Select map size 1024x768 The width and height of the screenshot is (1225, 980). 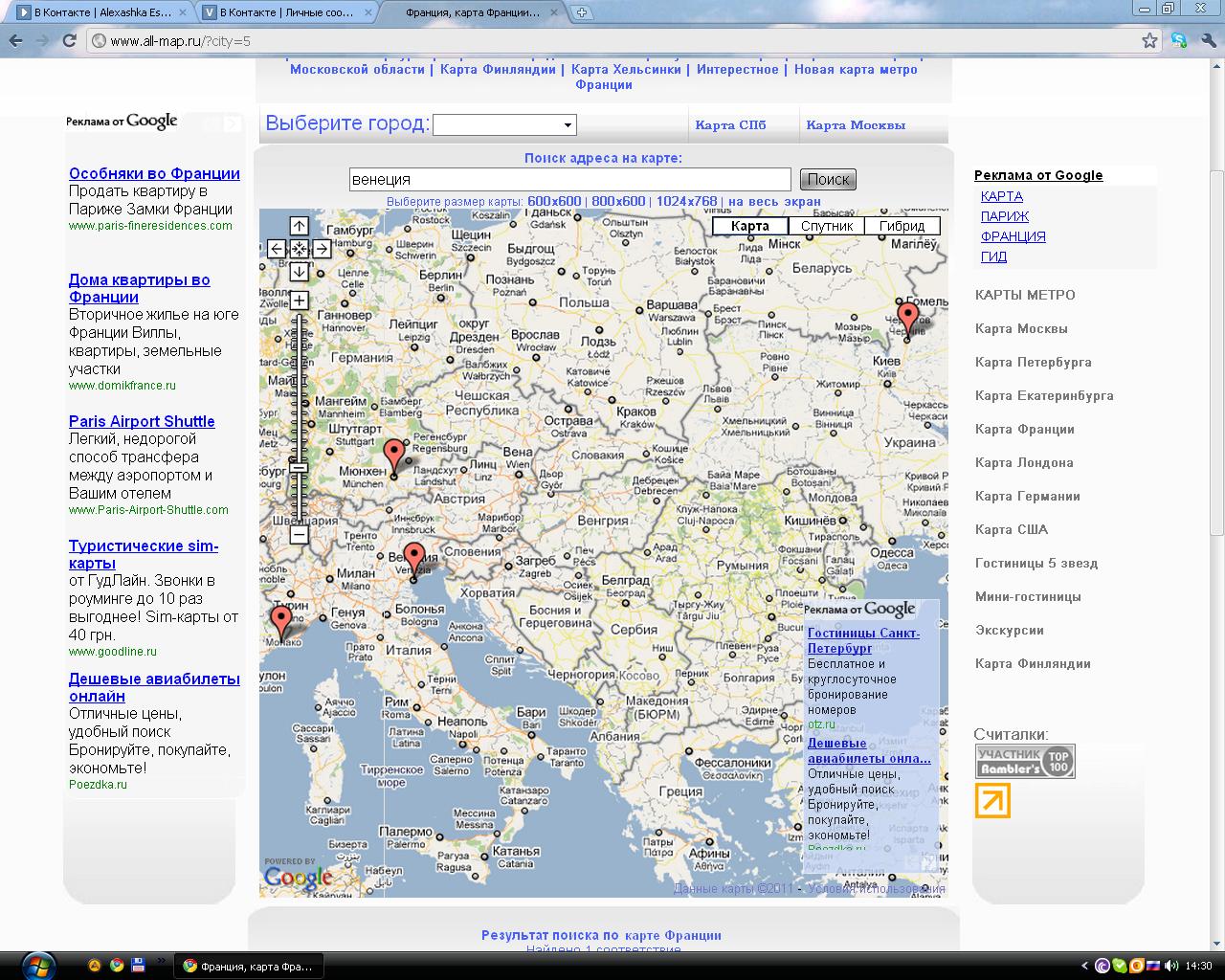coord(686,201)
